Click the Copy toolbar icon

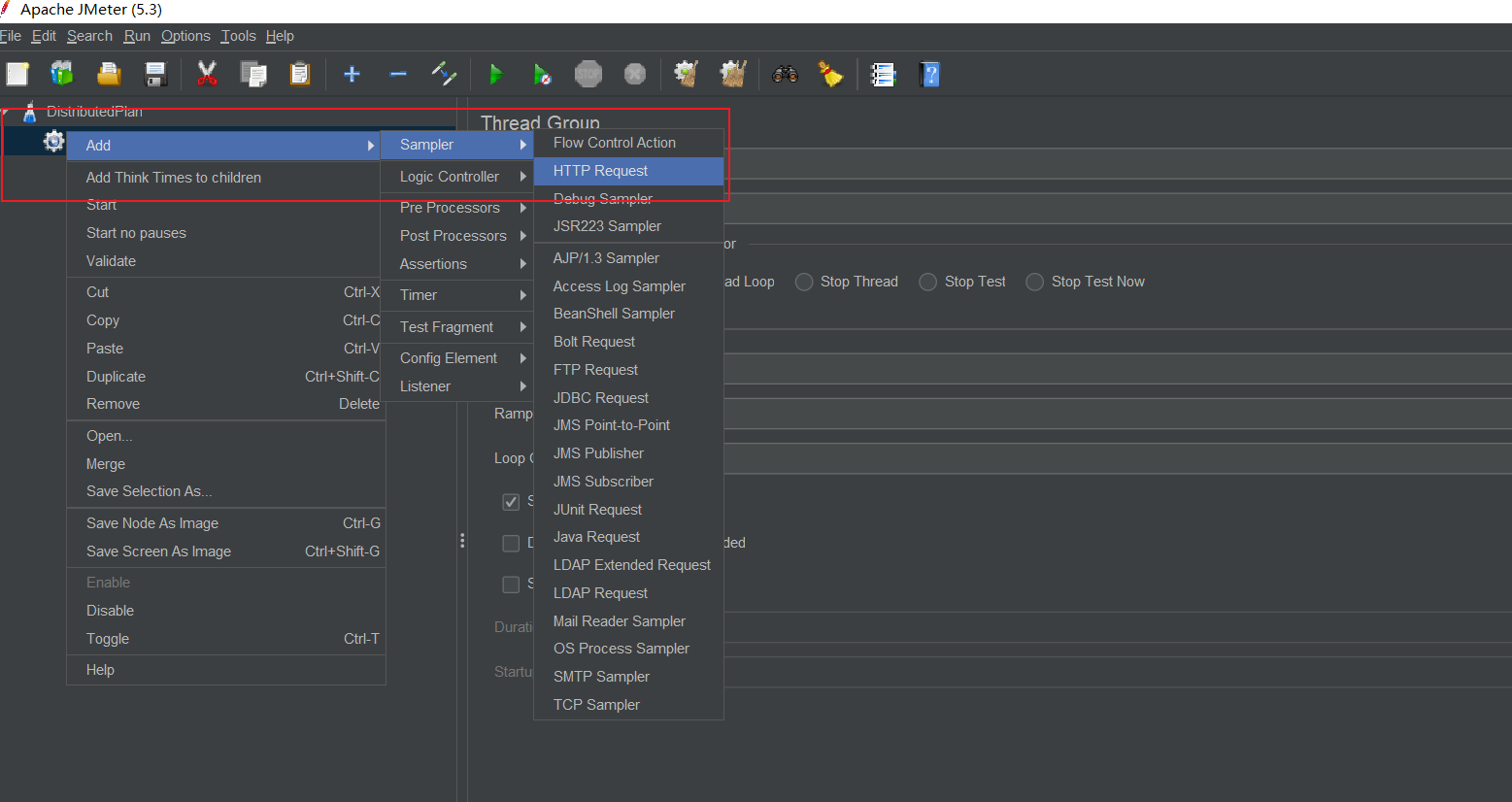253,74
